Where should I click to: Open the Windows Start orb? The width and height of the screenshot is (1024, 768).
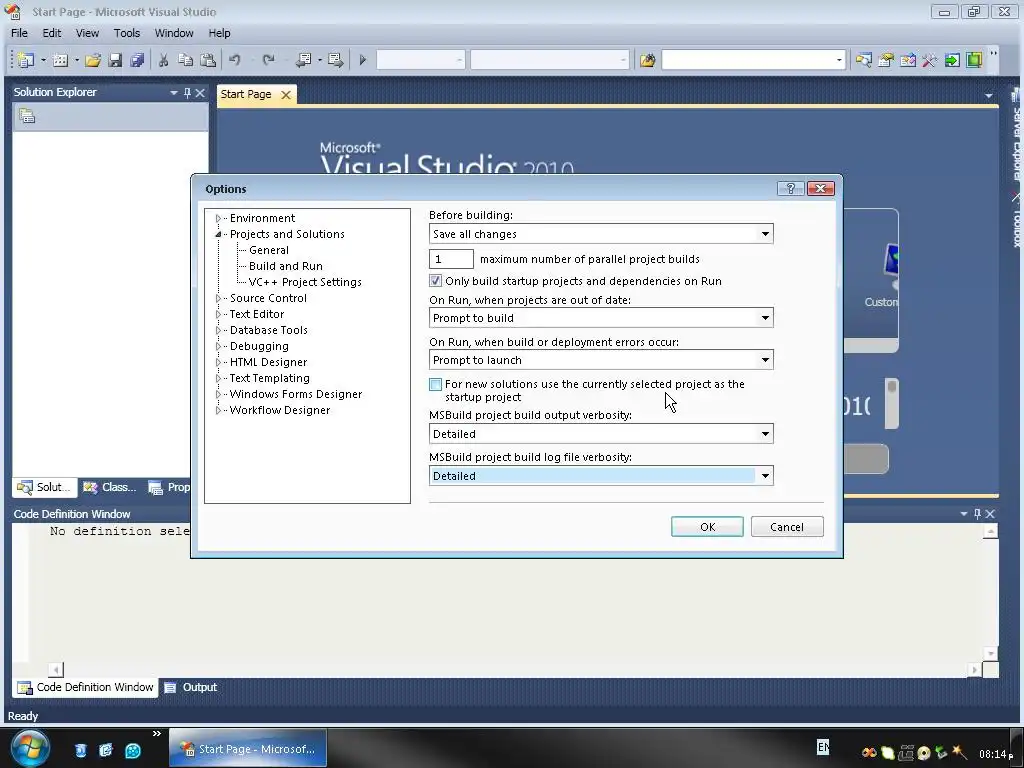coord(28,748)
